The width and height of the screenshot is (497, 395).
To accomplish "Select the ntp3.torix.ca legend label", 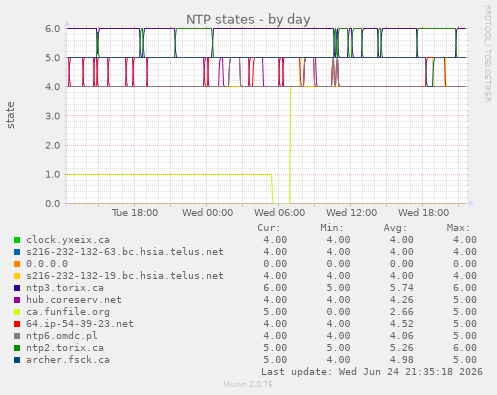I will coord(65,288).
